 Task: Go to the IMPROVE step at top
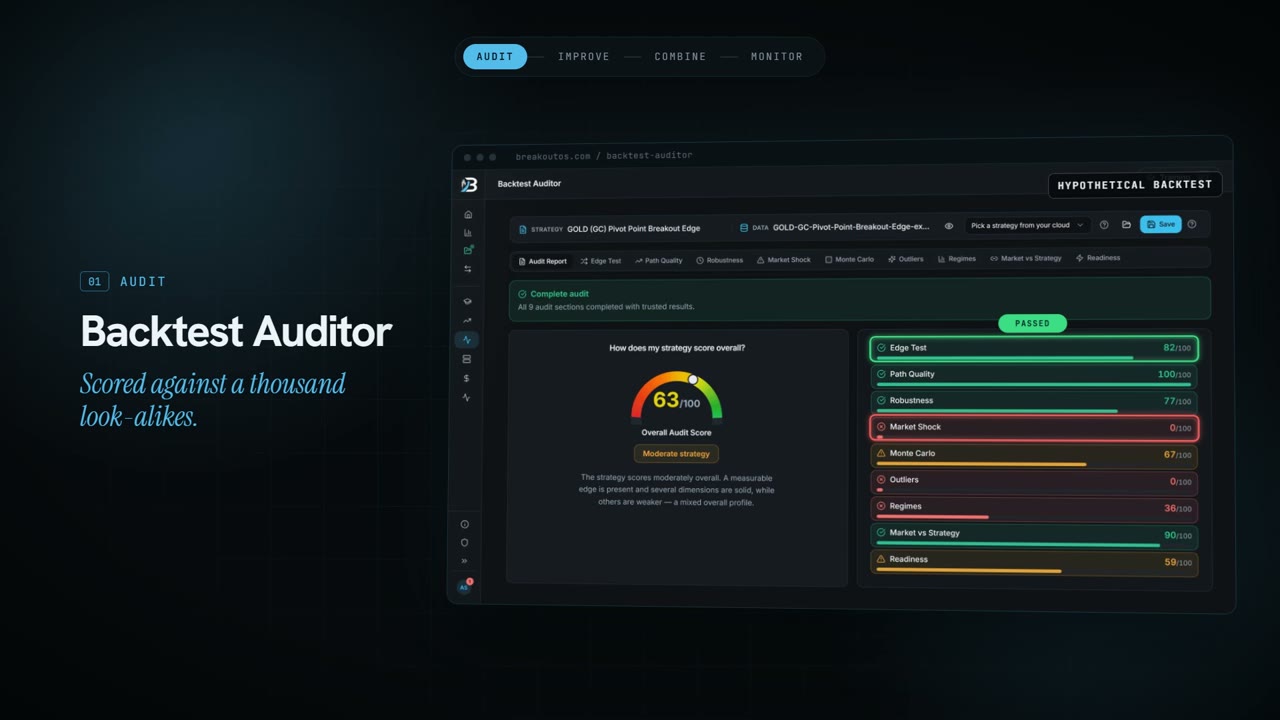(584, 57)
